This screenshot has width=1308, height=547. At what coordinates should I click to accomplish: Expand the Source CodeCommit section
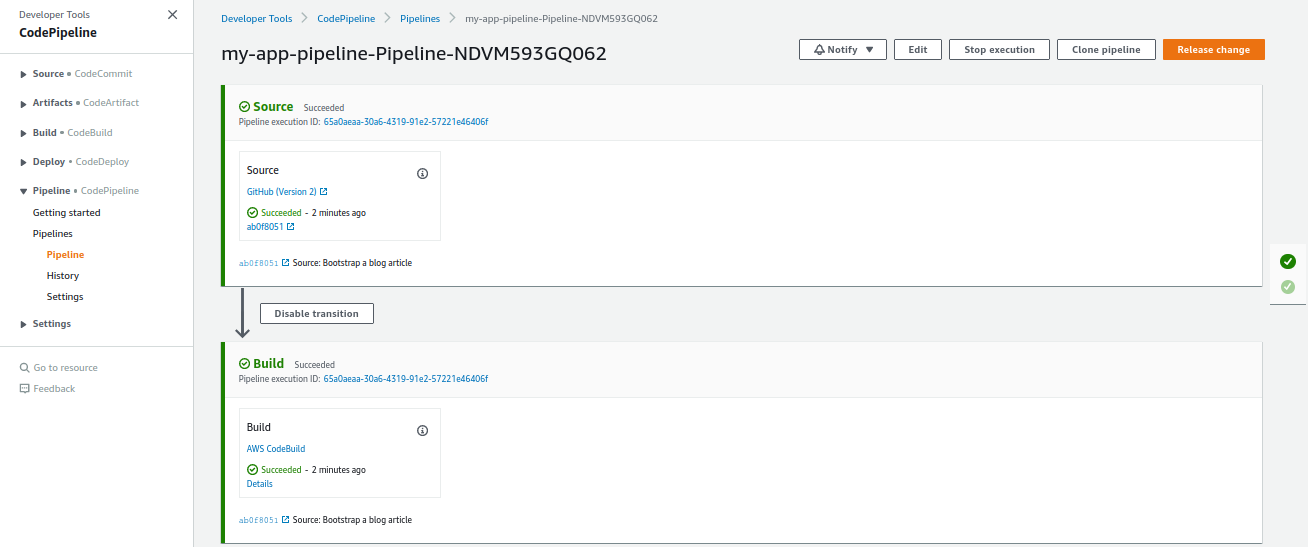pyautogui.click(x=24, y=74)
